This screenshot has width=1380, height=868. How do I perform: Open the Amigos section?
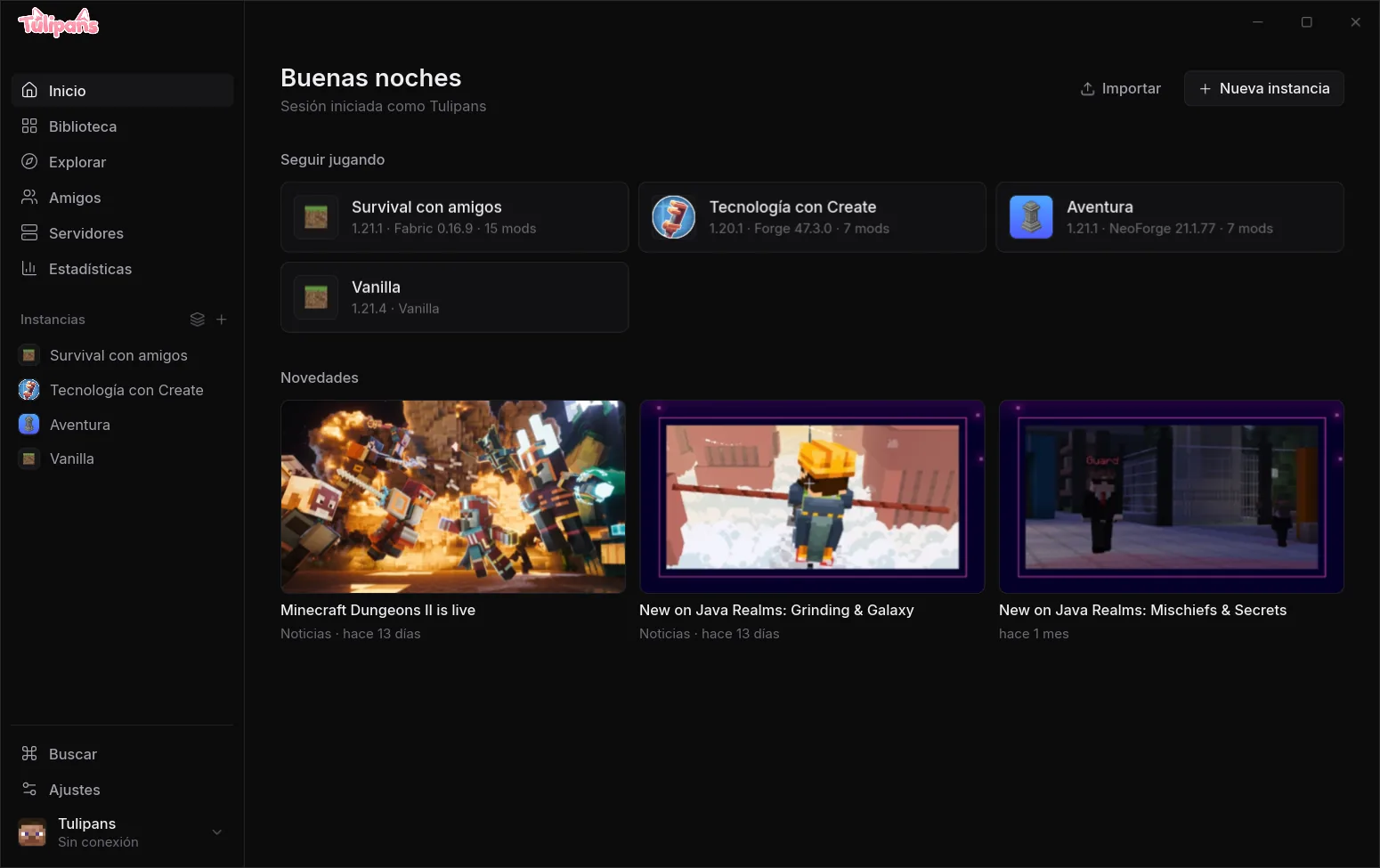[122, 198]
